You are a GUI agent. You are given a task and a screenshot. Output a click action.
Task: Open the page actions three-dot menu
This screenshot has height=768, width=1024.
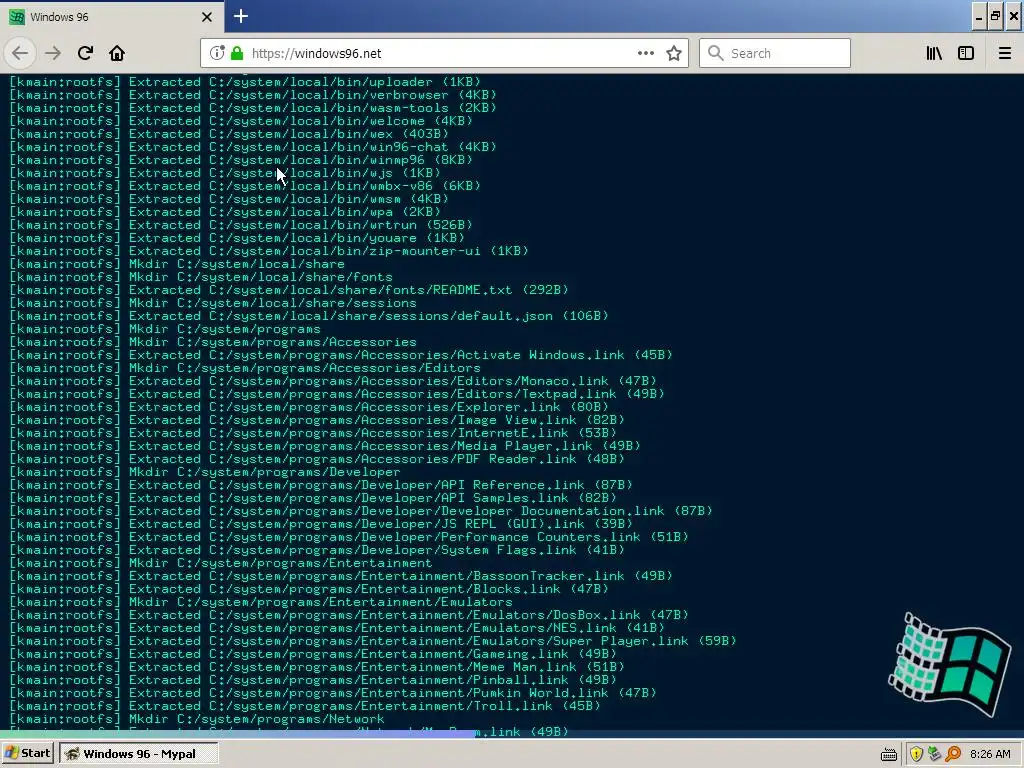click(646, 53)
